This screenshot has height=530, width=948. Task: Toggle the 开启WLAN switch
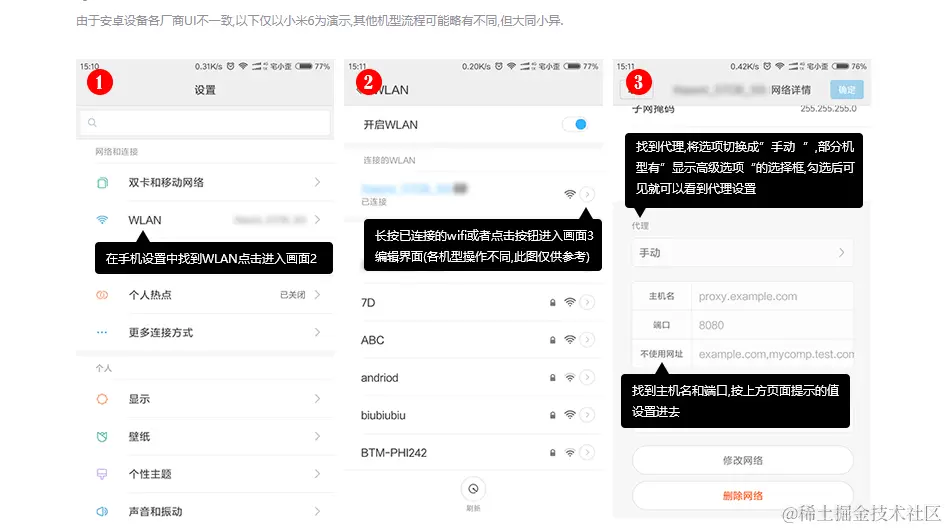pyautogui.click(x=575, y=124)
